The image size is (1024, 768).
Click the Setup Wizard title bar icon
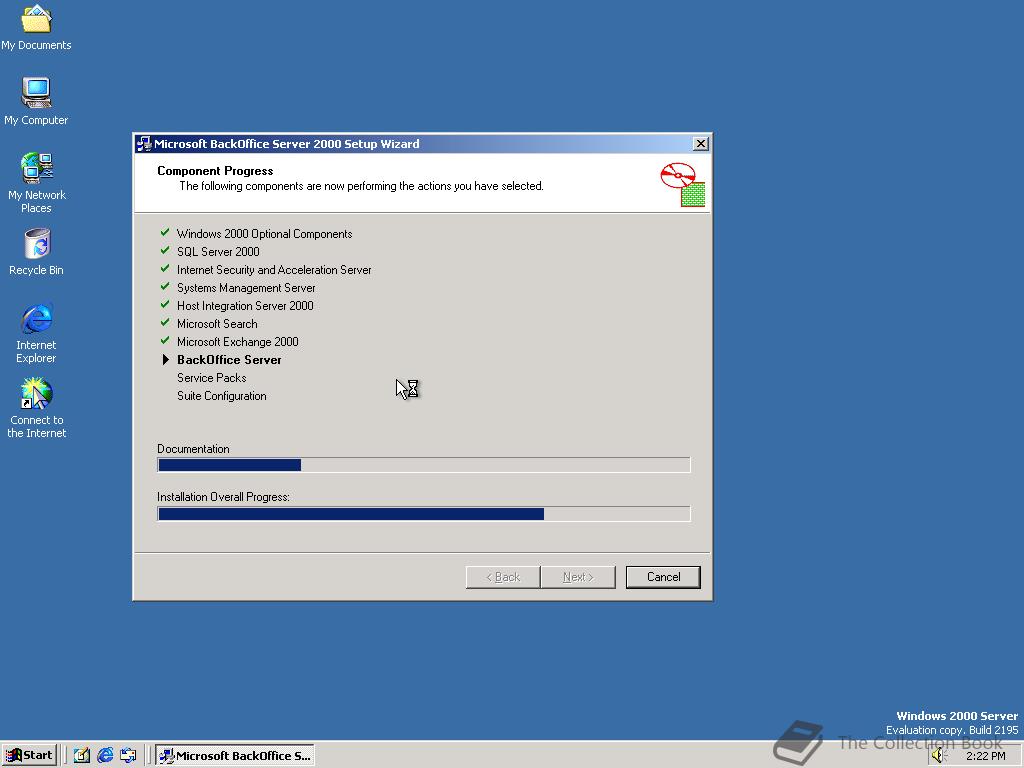144,144
